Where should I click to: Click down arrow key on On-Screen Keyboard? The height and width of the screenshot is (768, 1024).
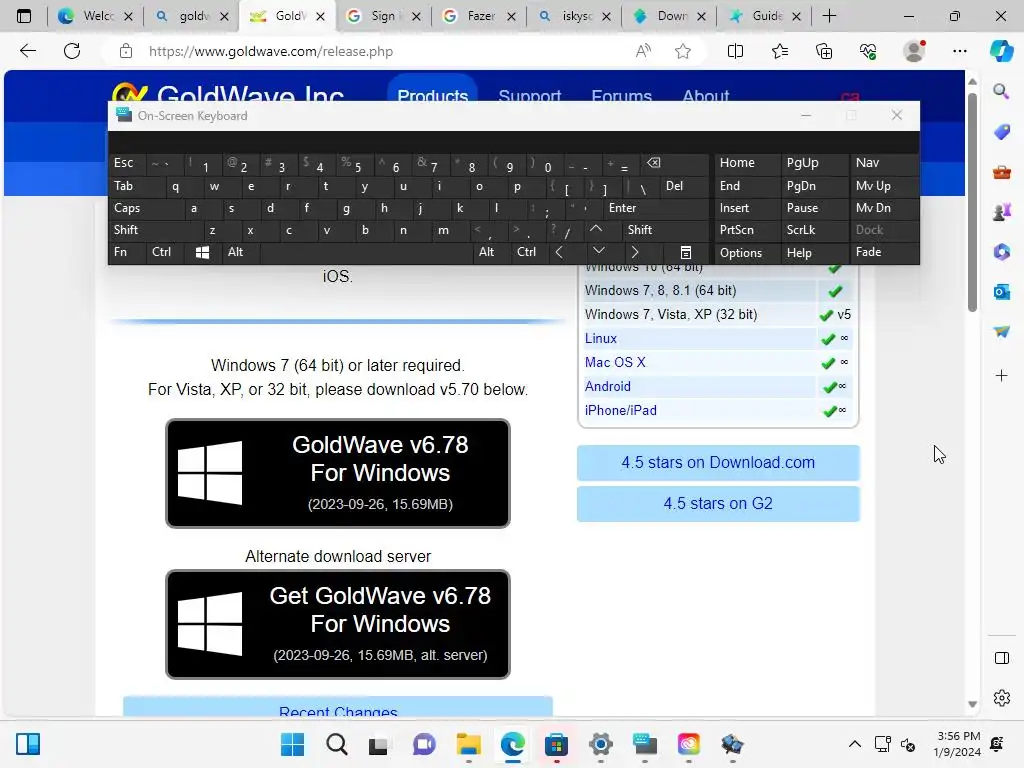(x=598, y=252)
